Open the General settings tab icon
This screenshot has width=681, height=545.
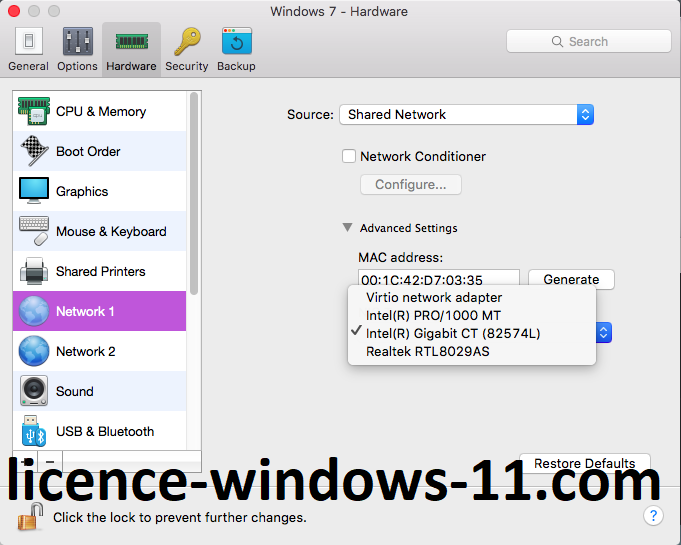[x=28, y=42]
